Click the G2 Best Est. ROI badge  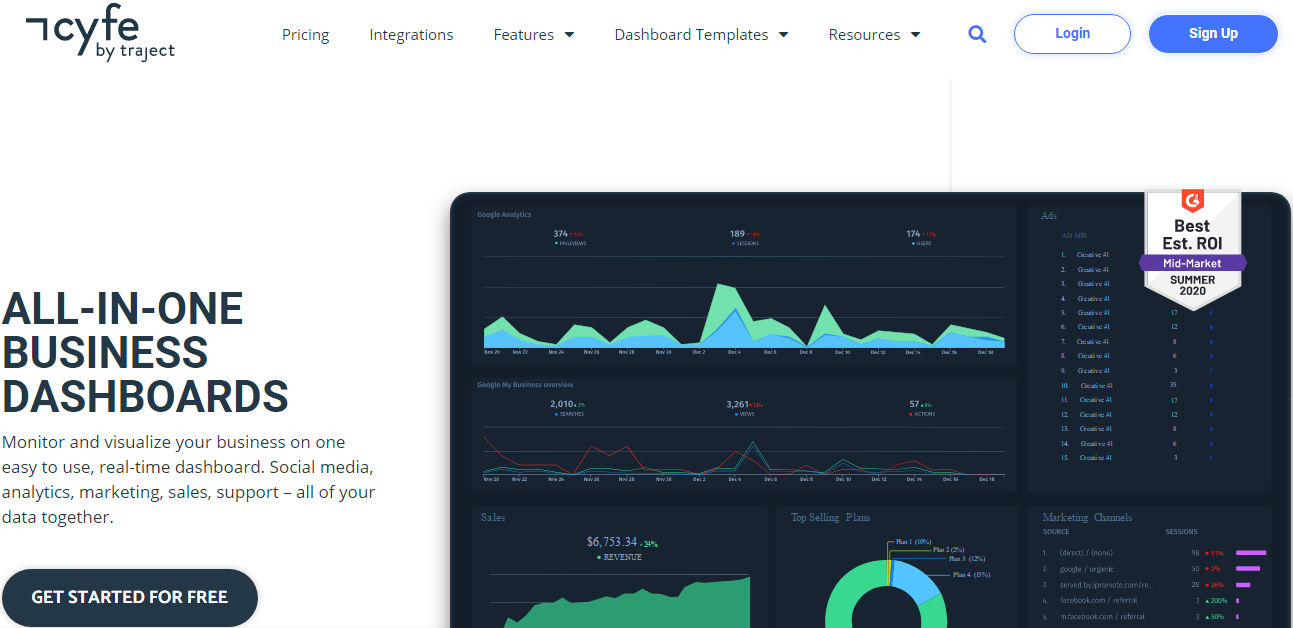[x=1192, y=249]
